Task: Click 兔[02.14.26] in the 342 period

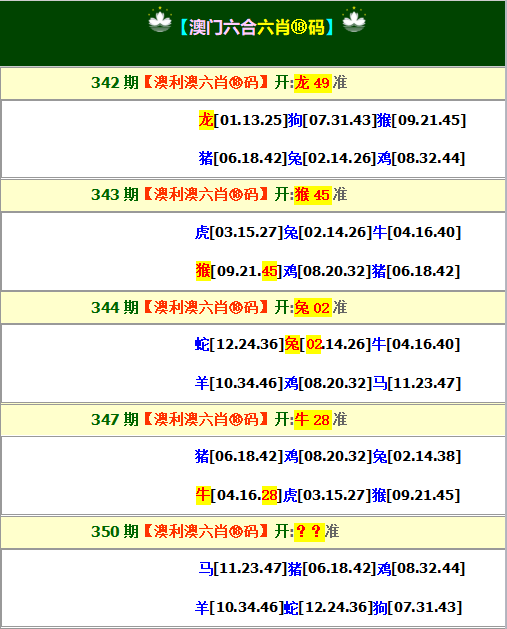Action: pyautogui.click(x=332, y=158)
